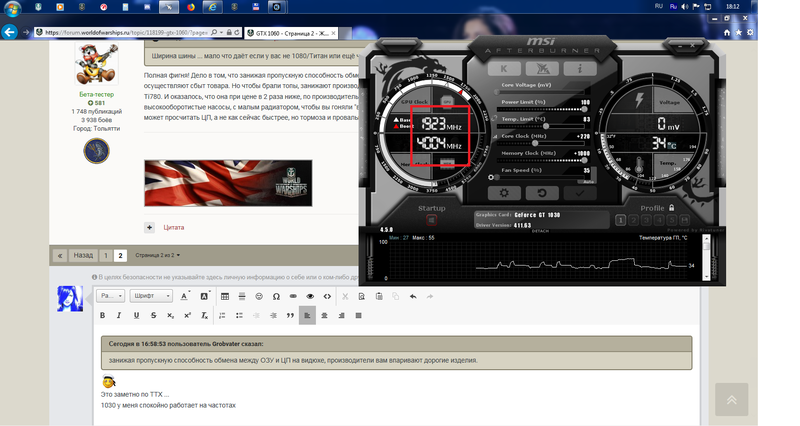Image resolution: width=800 pixels, height=426 pixels.
Task: Open the Шрифт font dropdown
Action: tap(153, 296)
